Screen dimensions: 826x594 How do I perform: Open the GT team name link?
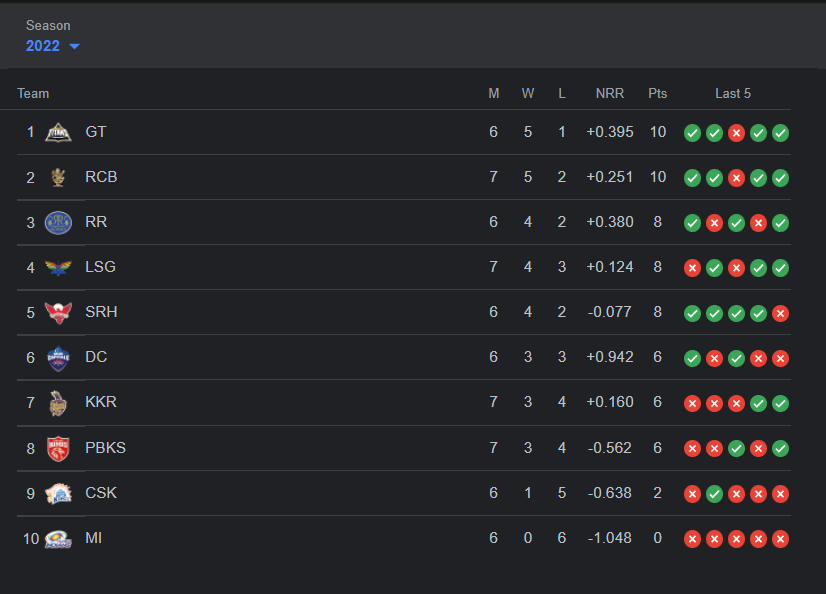(x=96, y=132)
